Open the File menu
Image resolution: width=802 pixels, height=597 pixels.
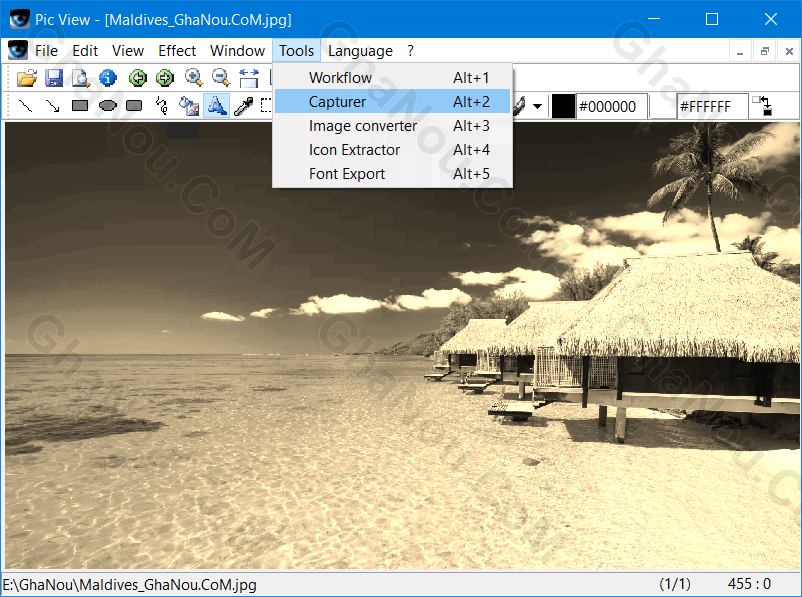[46, 51]
